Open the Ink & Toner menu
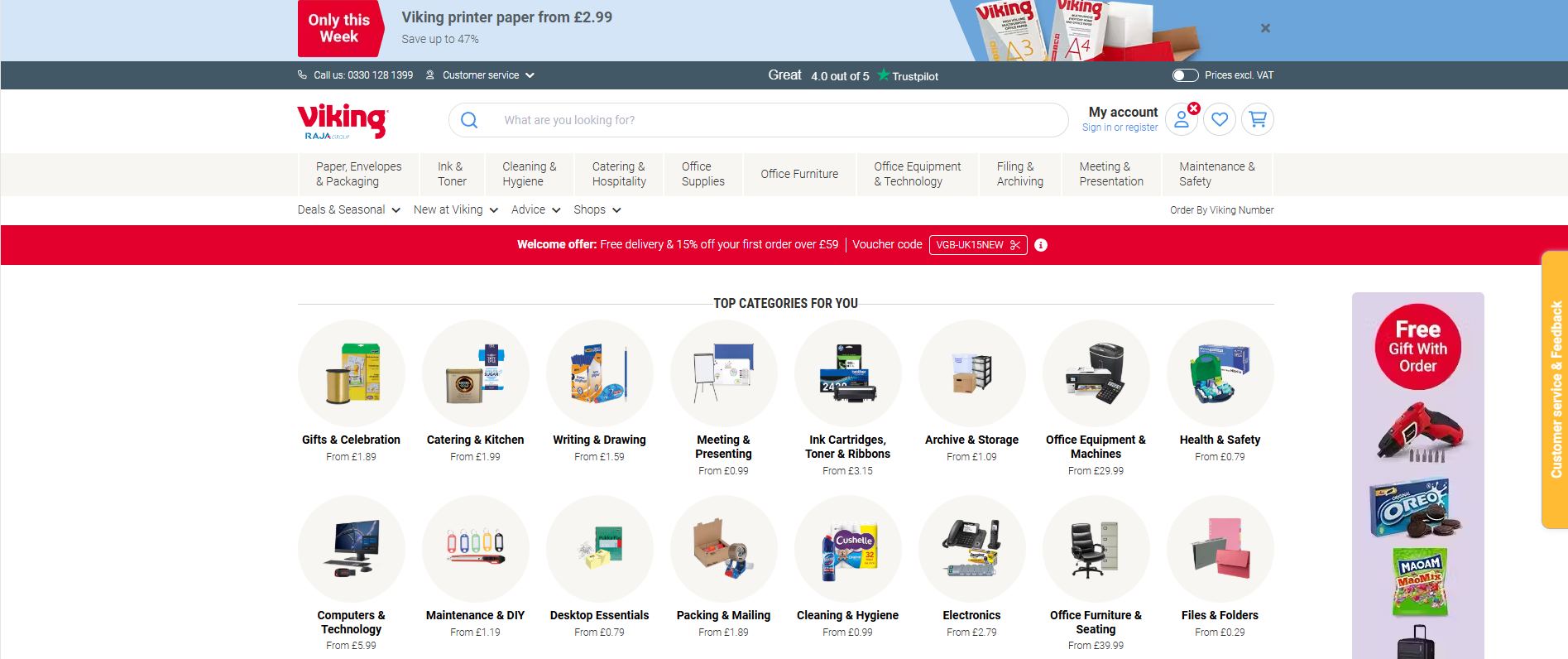The height and width of the screenshot is (659, 1568). pyautogui.click(x=452, y=174)
